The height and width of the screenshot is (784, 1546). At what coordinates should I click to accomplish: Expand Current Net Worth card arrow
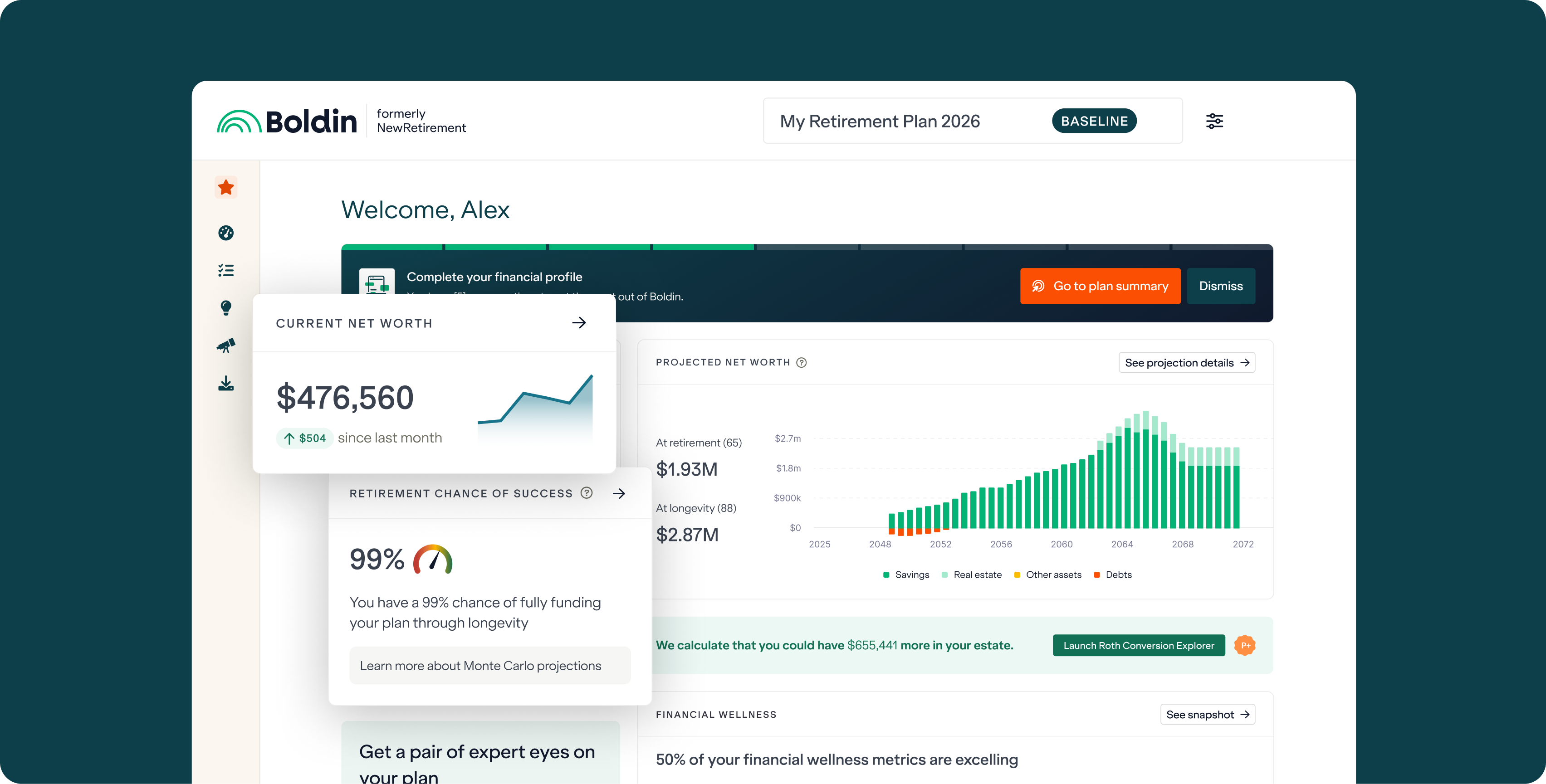(578, 323)
